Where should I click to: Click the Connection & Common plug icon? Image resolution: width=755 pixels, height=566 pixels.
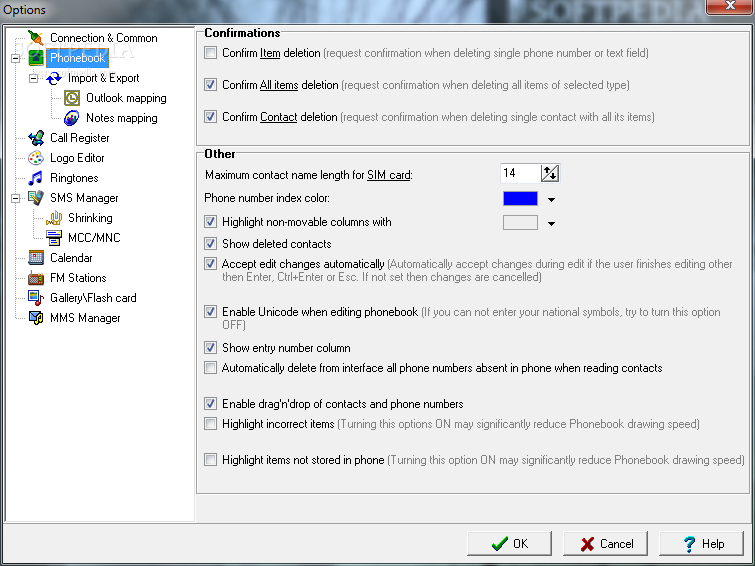point(36,38)
